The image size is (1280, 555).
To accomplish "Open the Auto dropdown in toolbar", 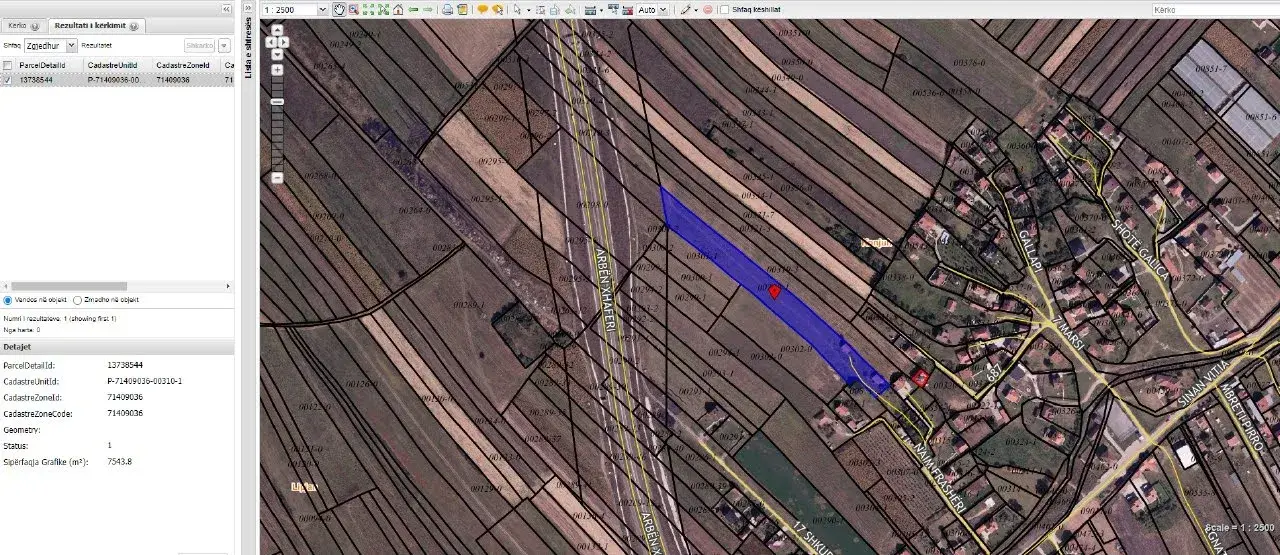I will 665,9.
